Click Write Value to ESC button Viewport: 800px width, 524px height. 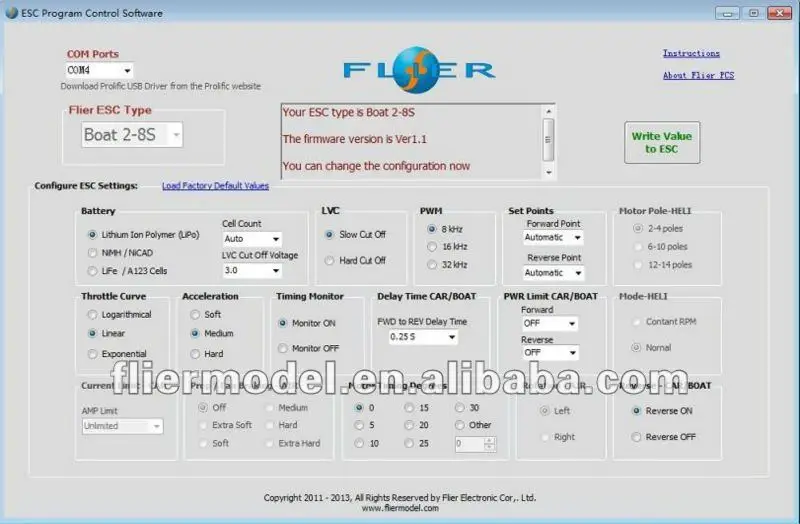pos(662,142)
